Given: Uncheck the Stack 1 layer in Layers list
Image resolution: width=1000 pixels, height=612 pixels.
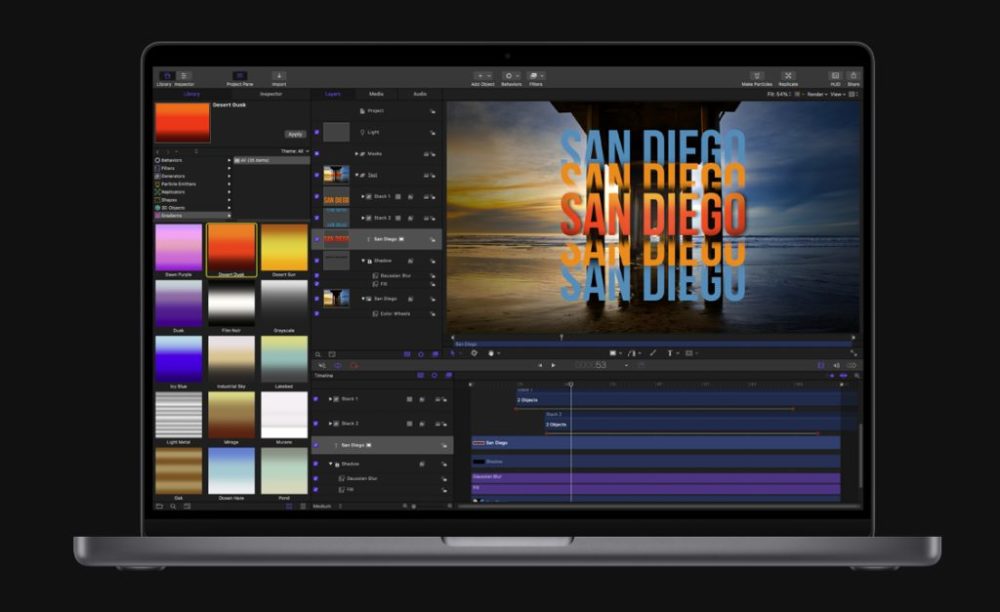Looking at the screenshot, I should pos(317,196).
